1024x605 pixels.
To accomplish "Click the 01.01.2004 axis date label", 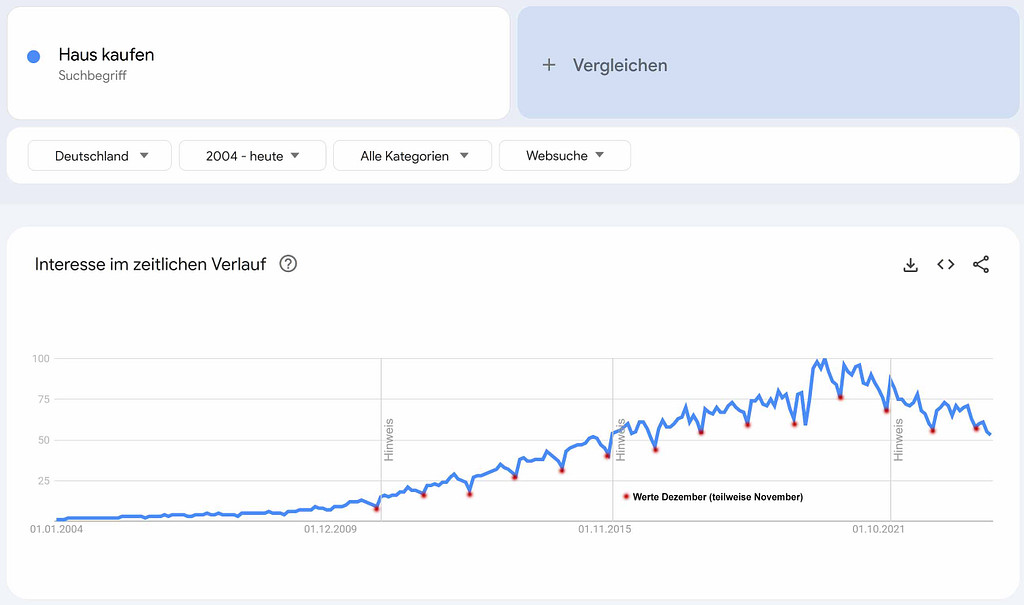I will (57, 530).
